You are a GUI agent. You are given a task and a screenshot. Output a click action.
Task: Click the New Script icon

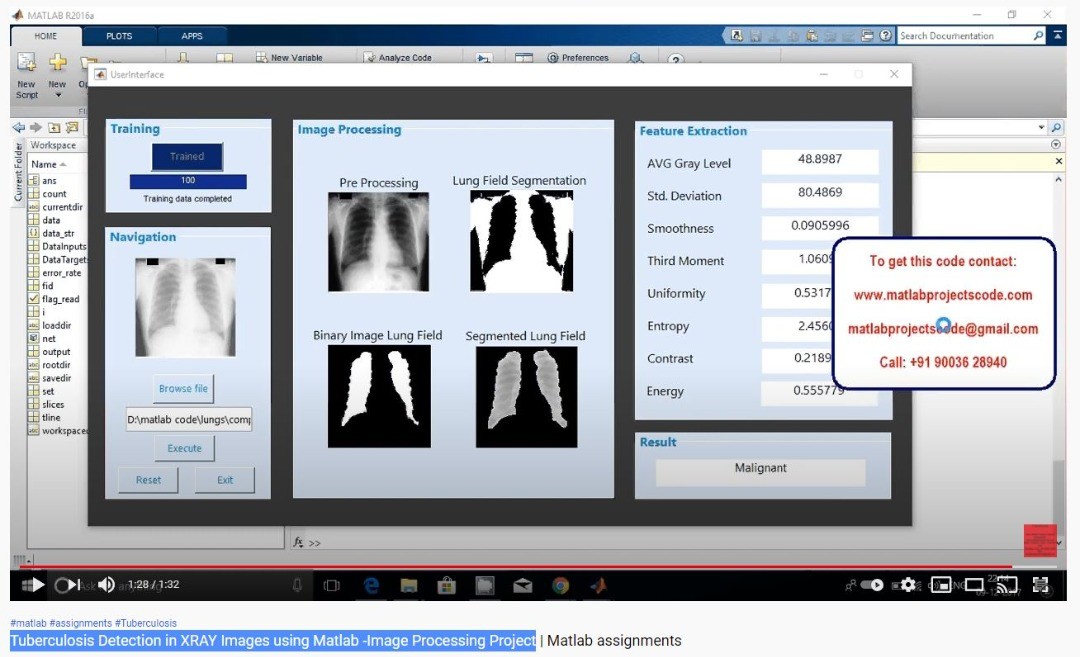click(26, 63)
